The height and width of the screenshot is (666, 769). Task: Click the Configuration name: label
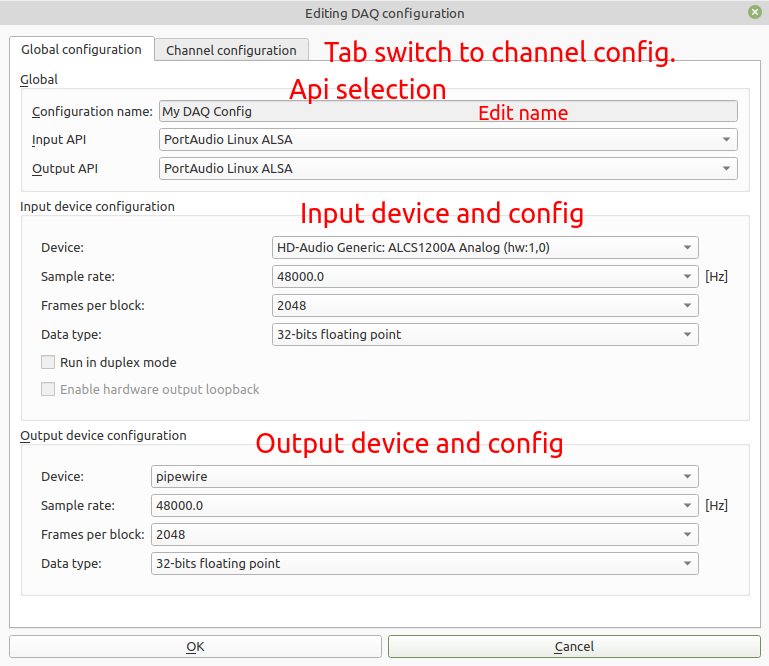pos(92,112)
